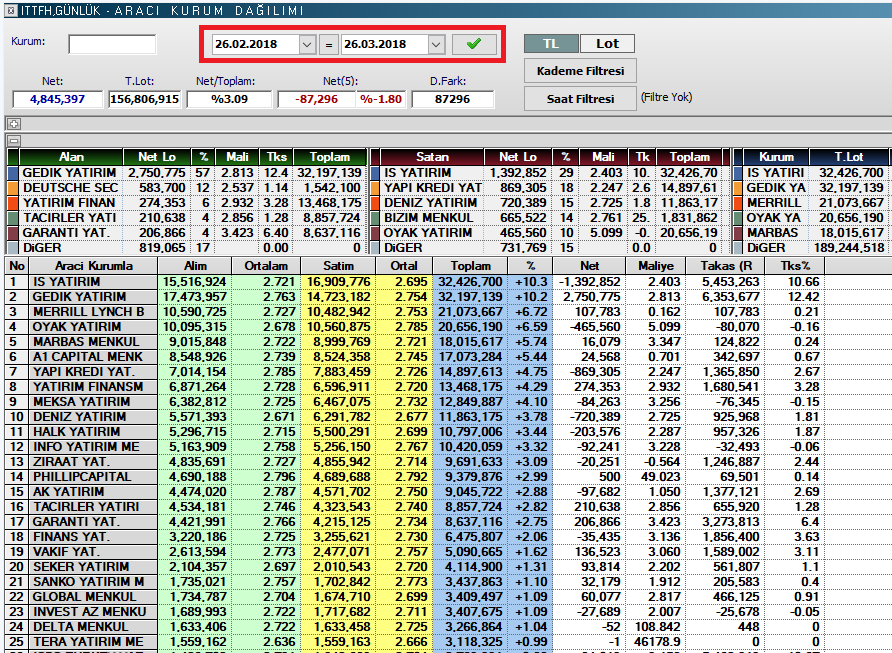Sort by the Alan column header

71,157
